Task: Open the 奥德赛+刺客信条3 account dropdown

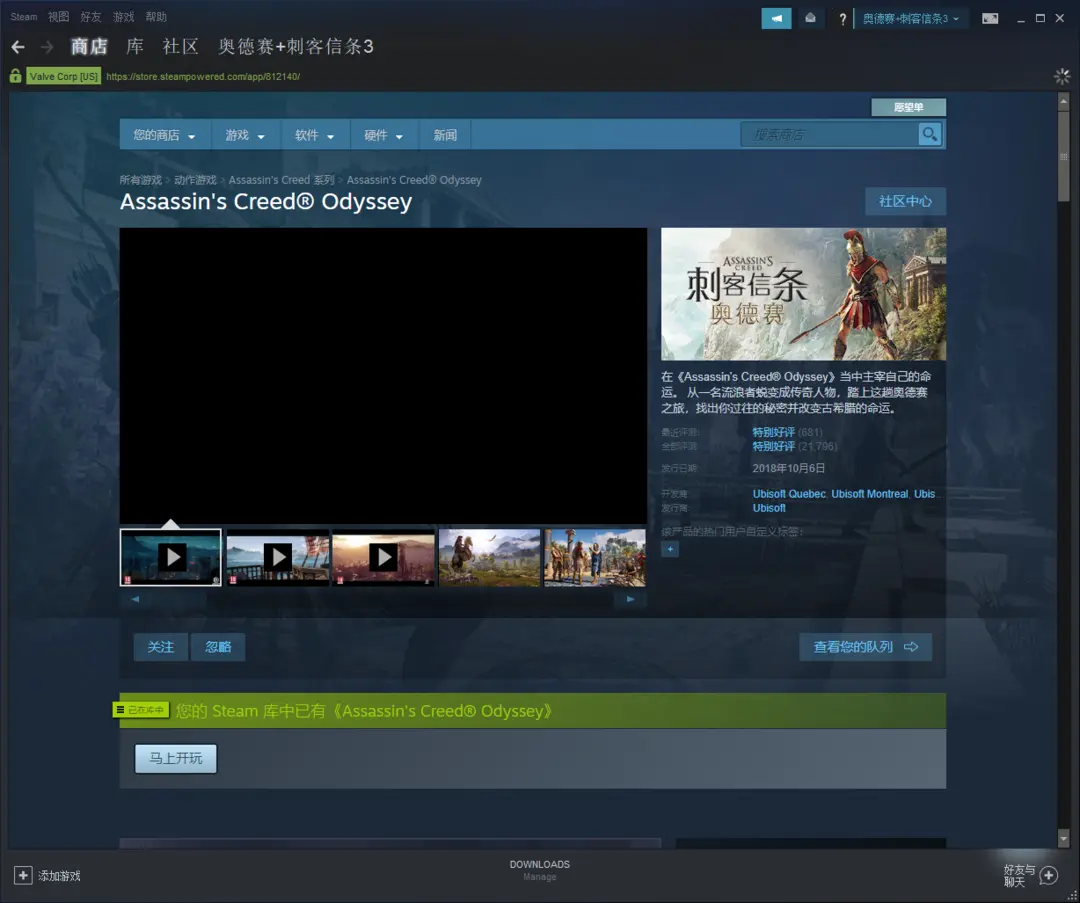Action: (x=911, y=19)
